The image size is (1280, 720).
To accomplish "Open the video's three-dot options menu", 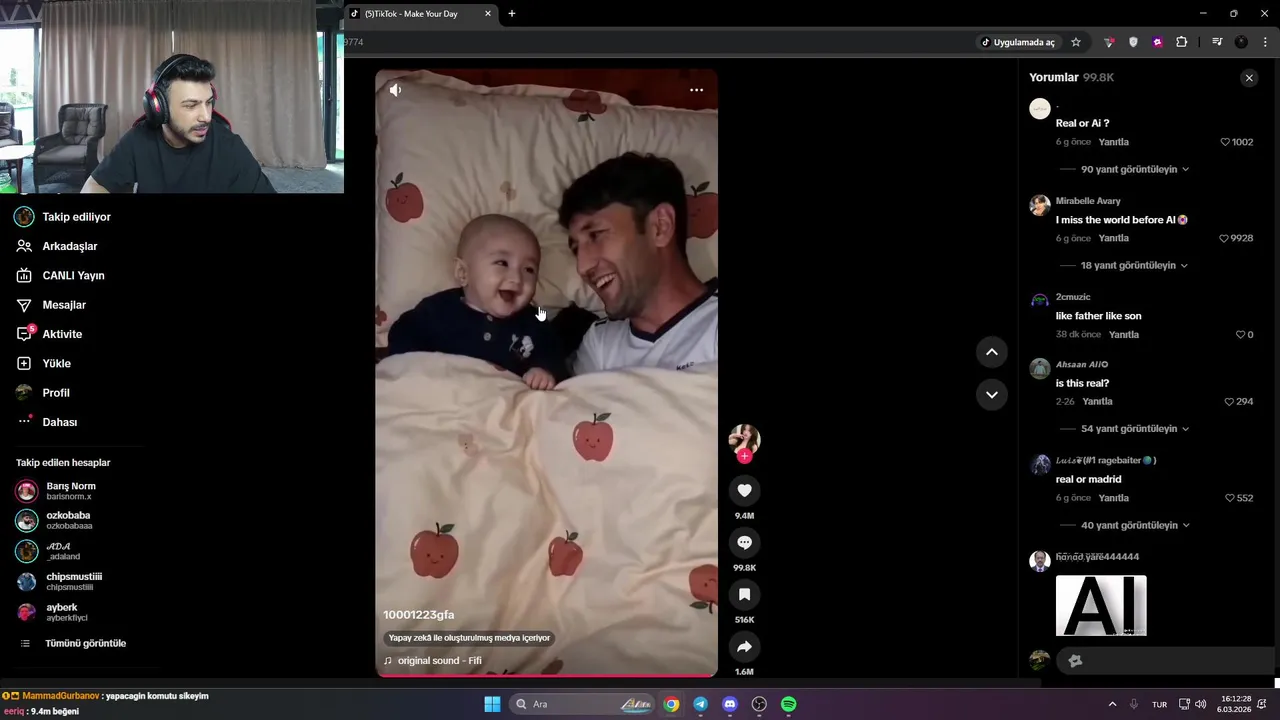I will (x=696, y=90).
